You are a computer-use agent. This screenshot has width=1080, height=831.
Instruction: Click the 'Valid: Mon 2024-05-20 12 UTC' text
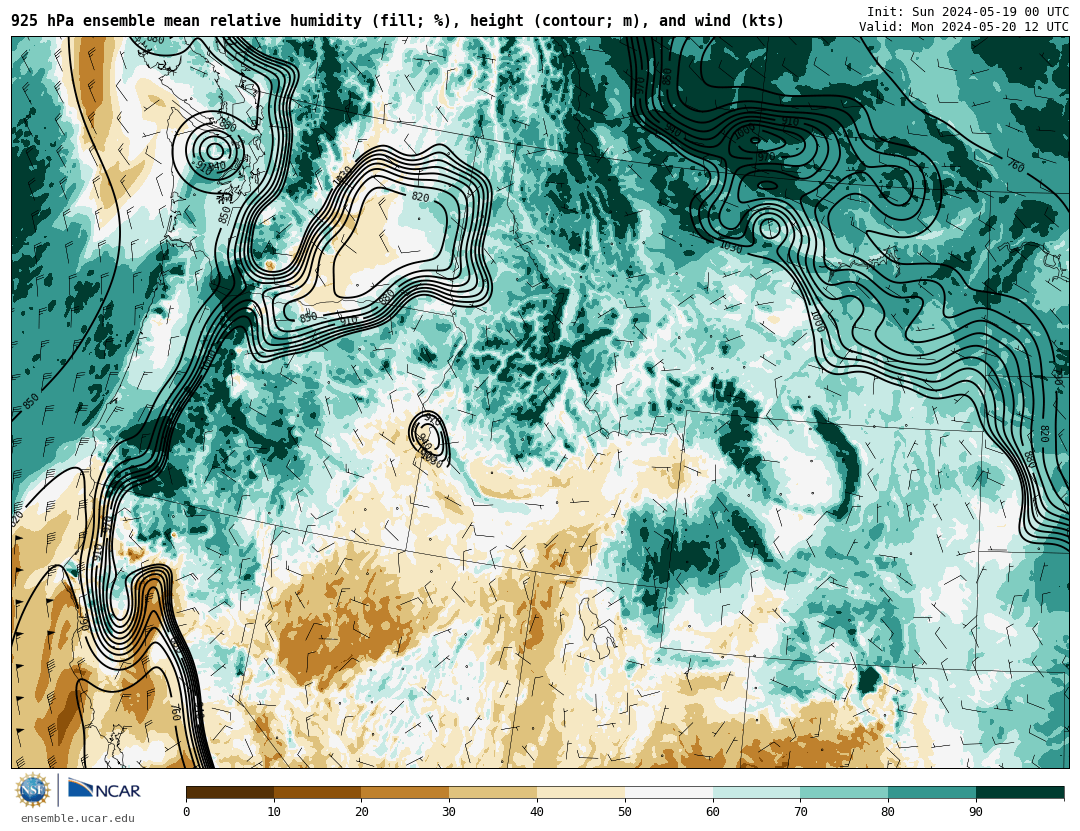964,27
